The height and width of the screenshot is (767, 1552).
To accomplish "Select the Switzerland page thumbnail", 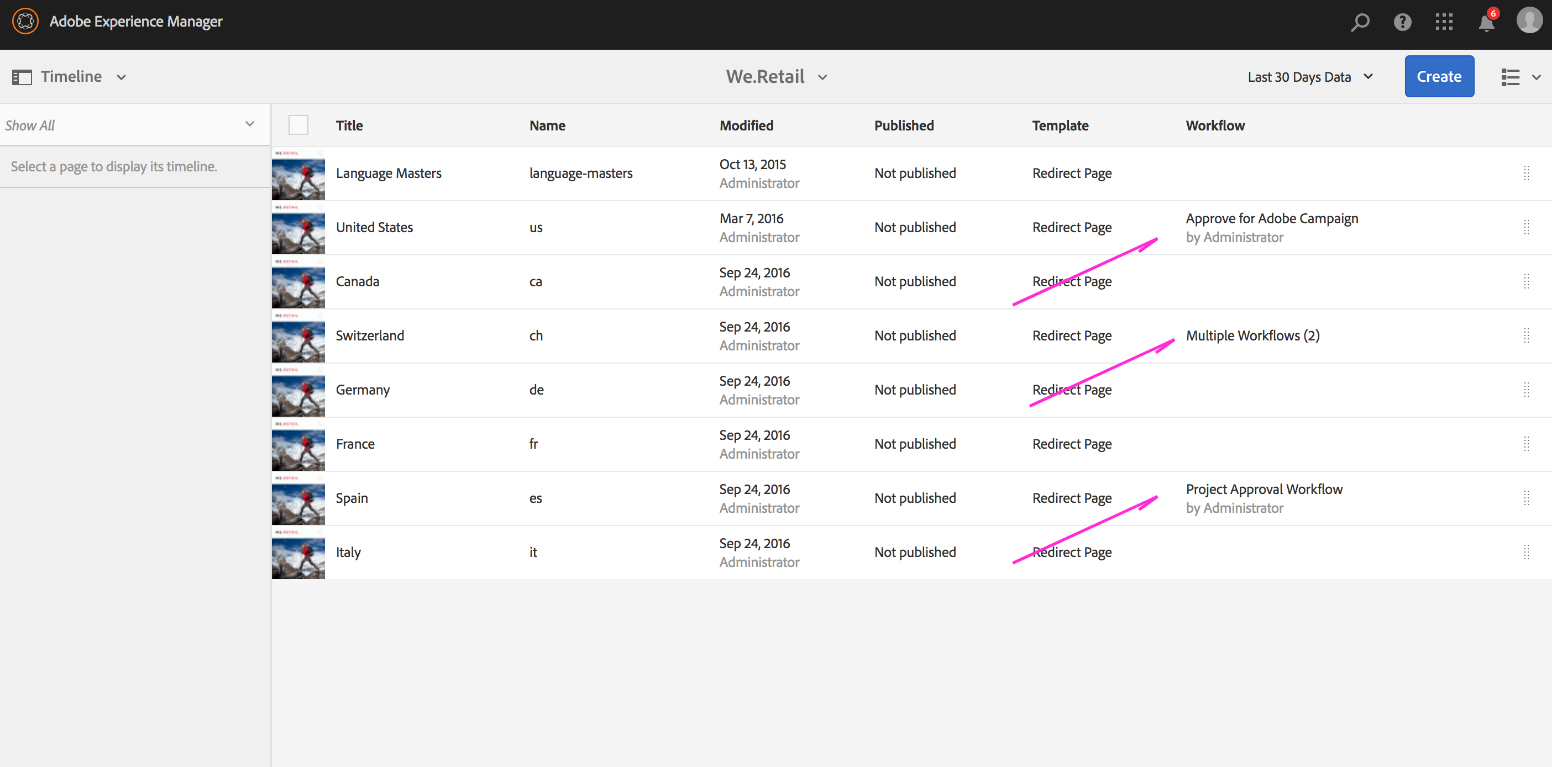I will 298,335.
